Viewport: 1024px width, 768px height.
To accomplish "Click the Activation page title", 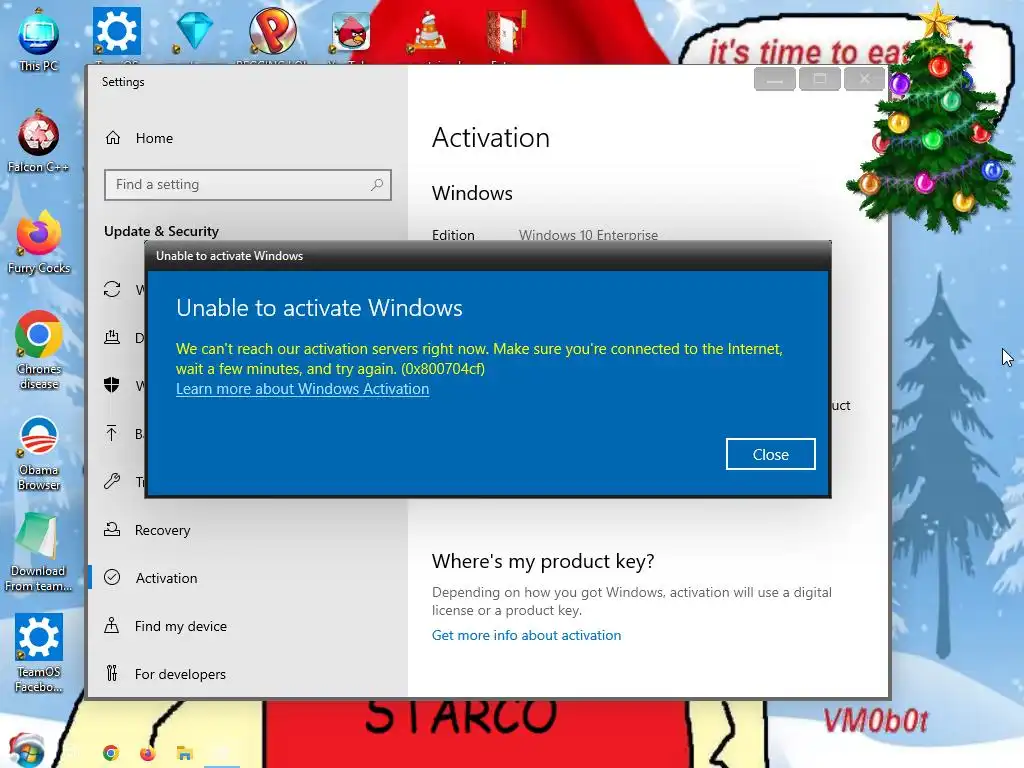I will coord(490,138).
